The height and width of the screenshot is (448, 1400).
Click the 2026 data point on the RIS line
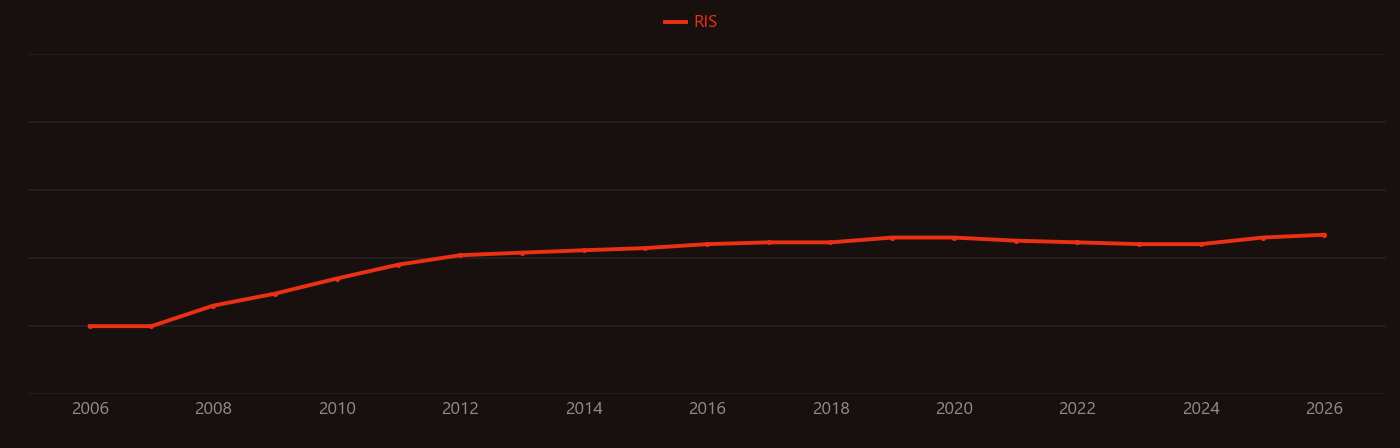pos(1324,235)
